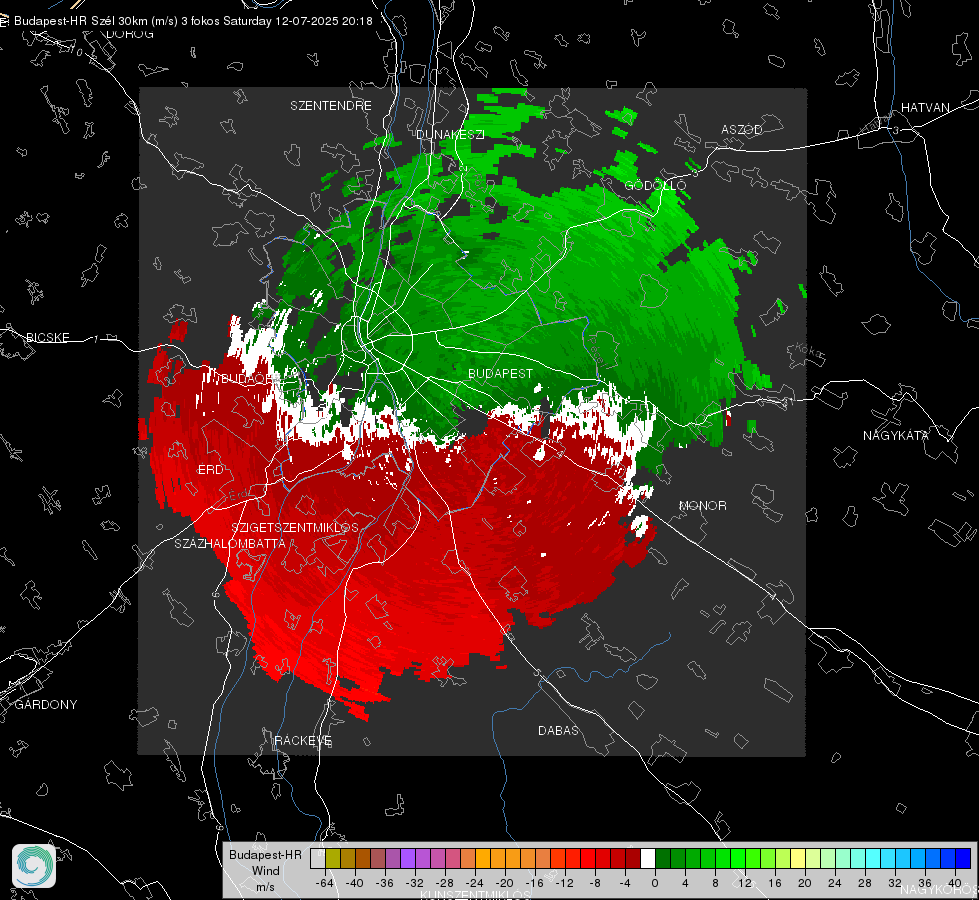Screen dimensions: 979x900
Task: Click the MONOR map label
Action: click(x=702, y=505)
